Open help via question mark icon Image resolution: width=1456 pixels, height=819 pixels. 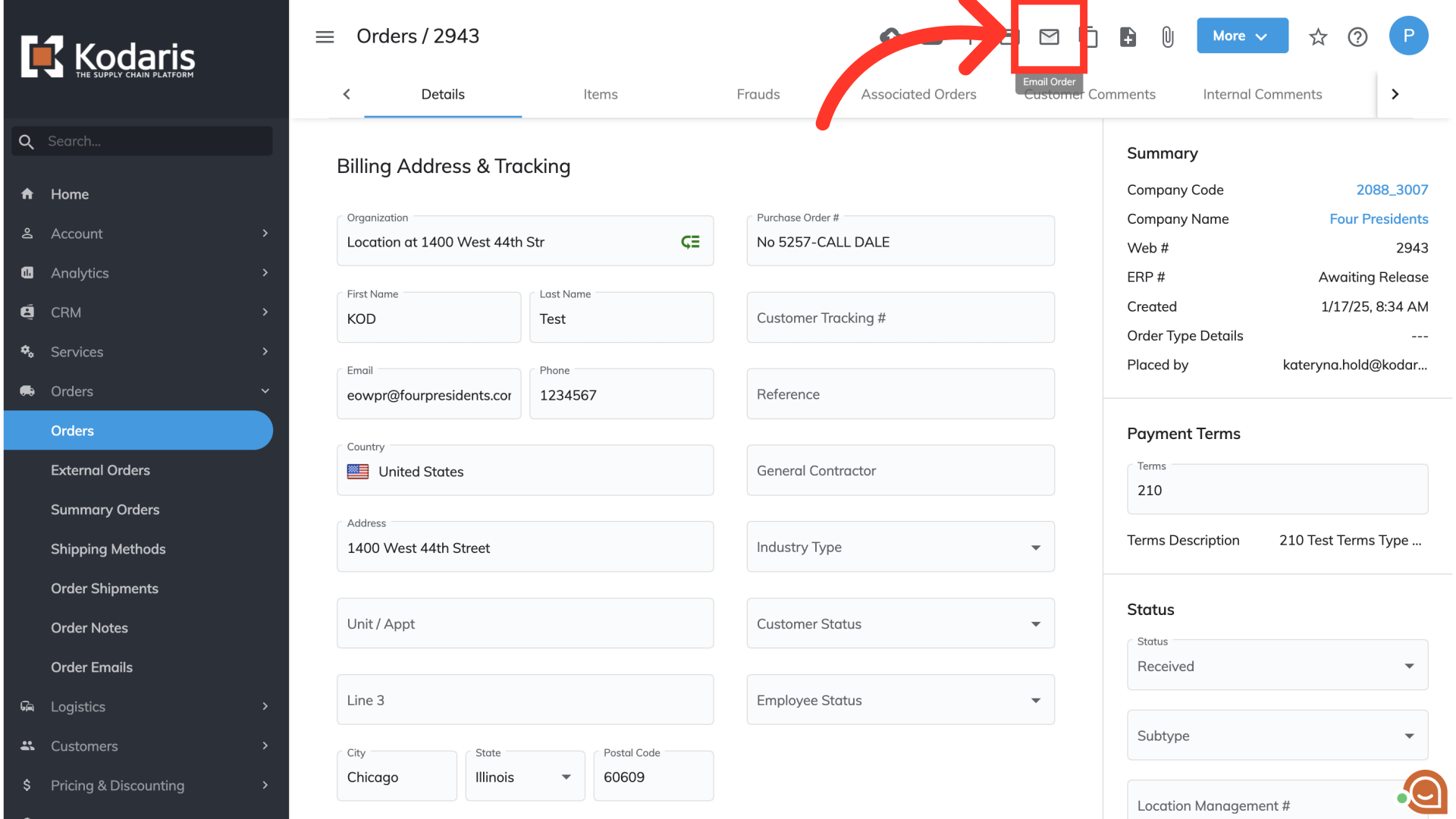coord(1357,36)
